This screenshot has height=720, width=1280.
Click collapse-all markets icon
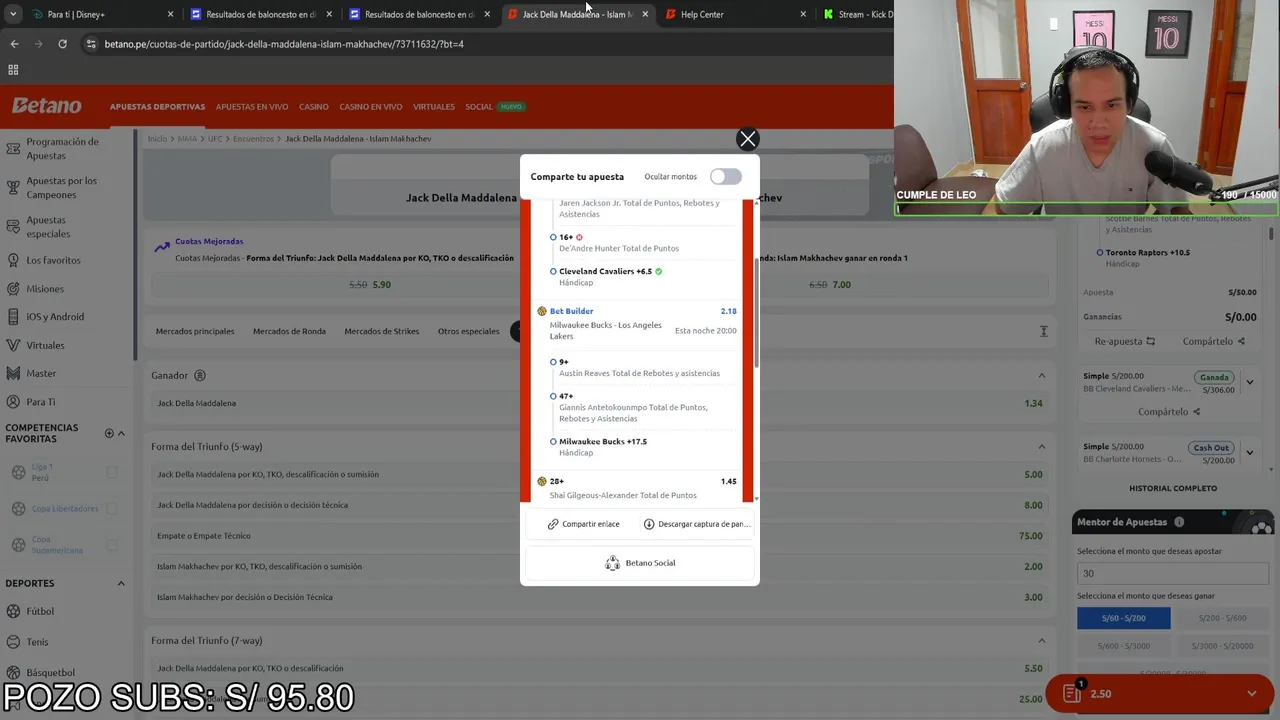pos(1043,331)
